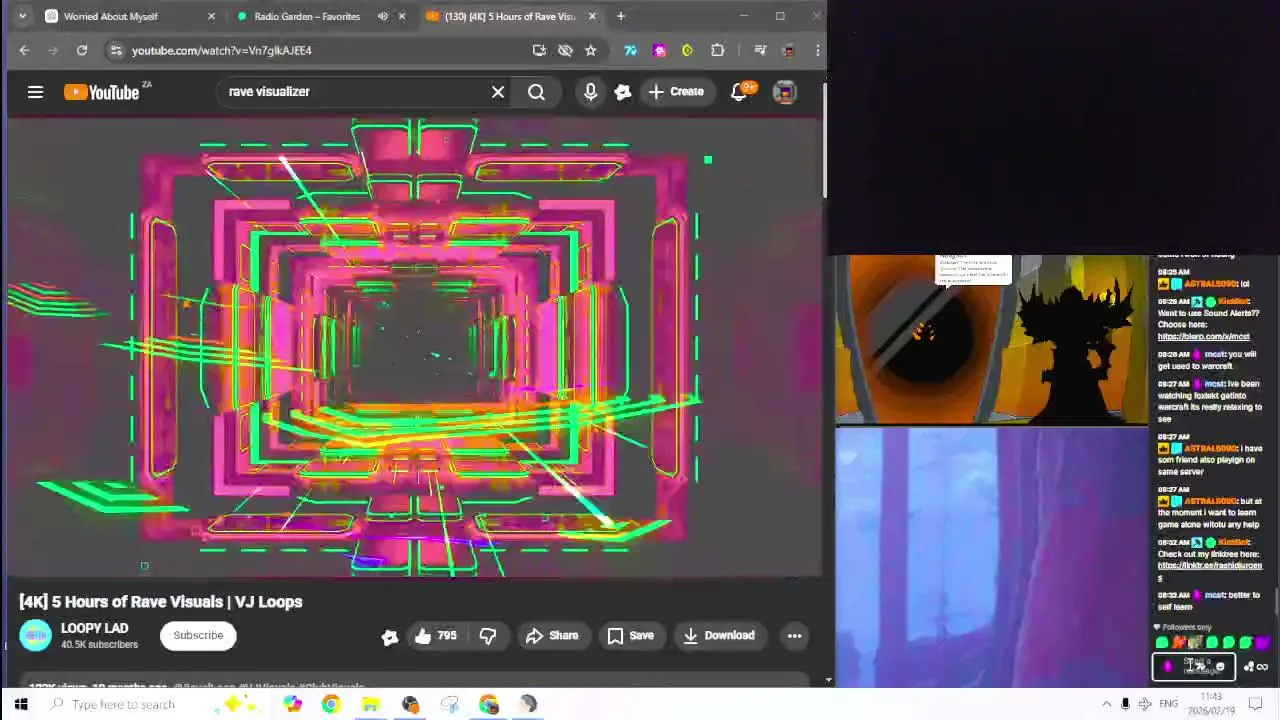Viewport: 1280px width, 720px height.
Task: Click the Windows taskbar search box
Action: point(155,705)
